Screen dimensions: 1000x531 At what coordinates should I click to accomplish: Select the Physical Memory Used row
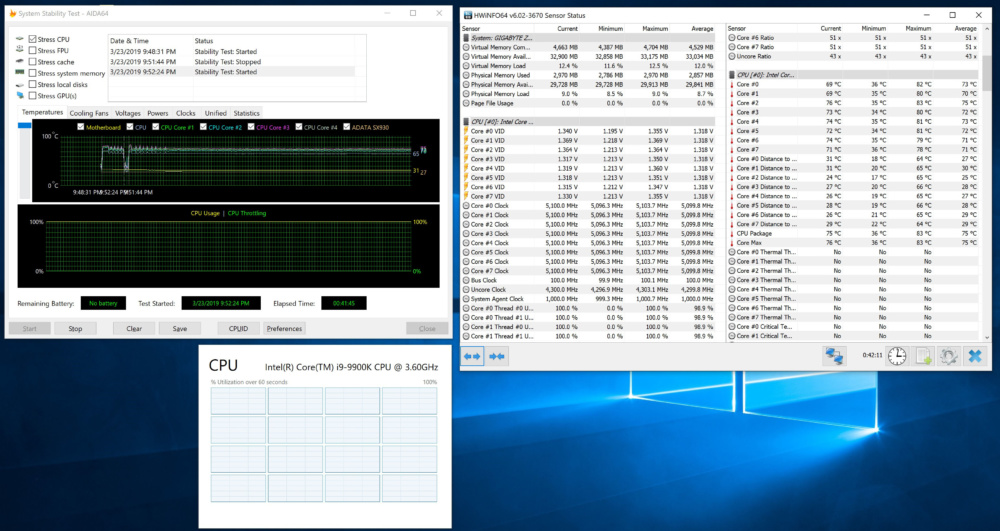point(588,75)
